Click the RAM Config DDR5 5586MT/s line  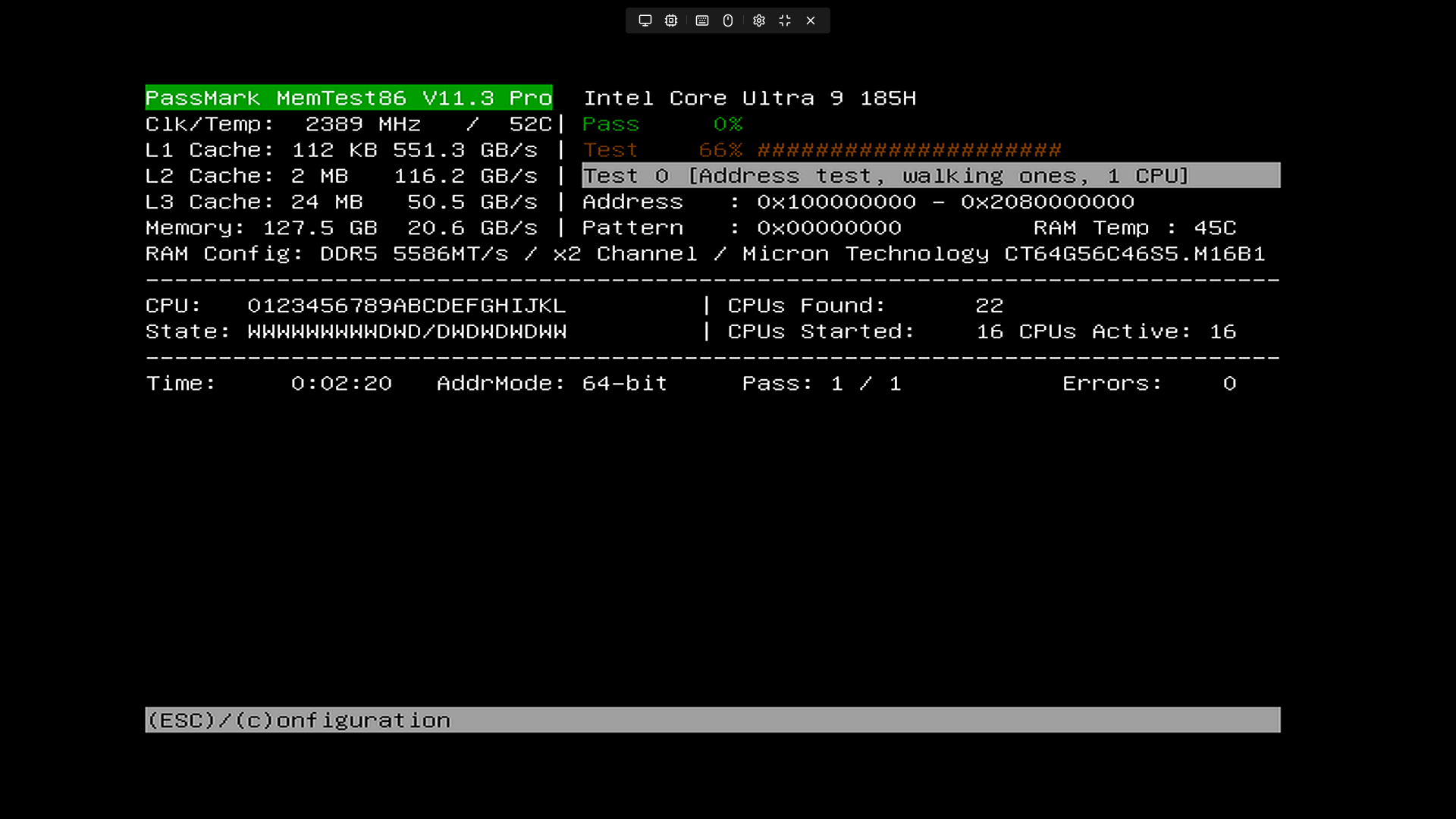[x=704, y=254]
